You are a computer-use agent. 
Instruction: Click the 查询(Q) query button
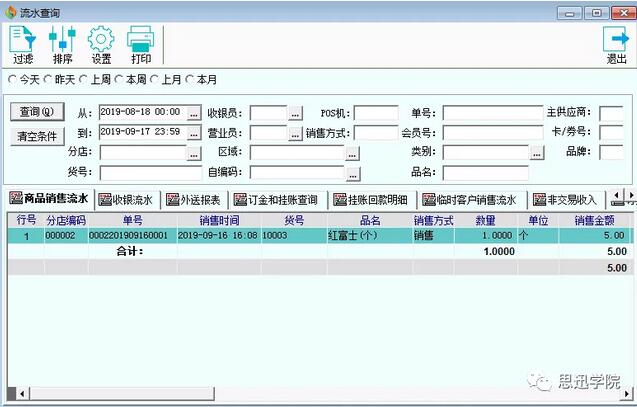tap(36, 112)
